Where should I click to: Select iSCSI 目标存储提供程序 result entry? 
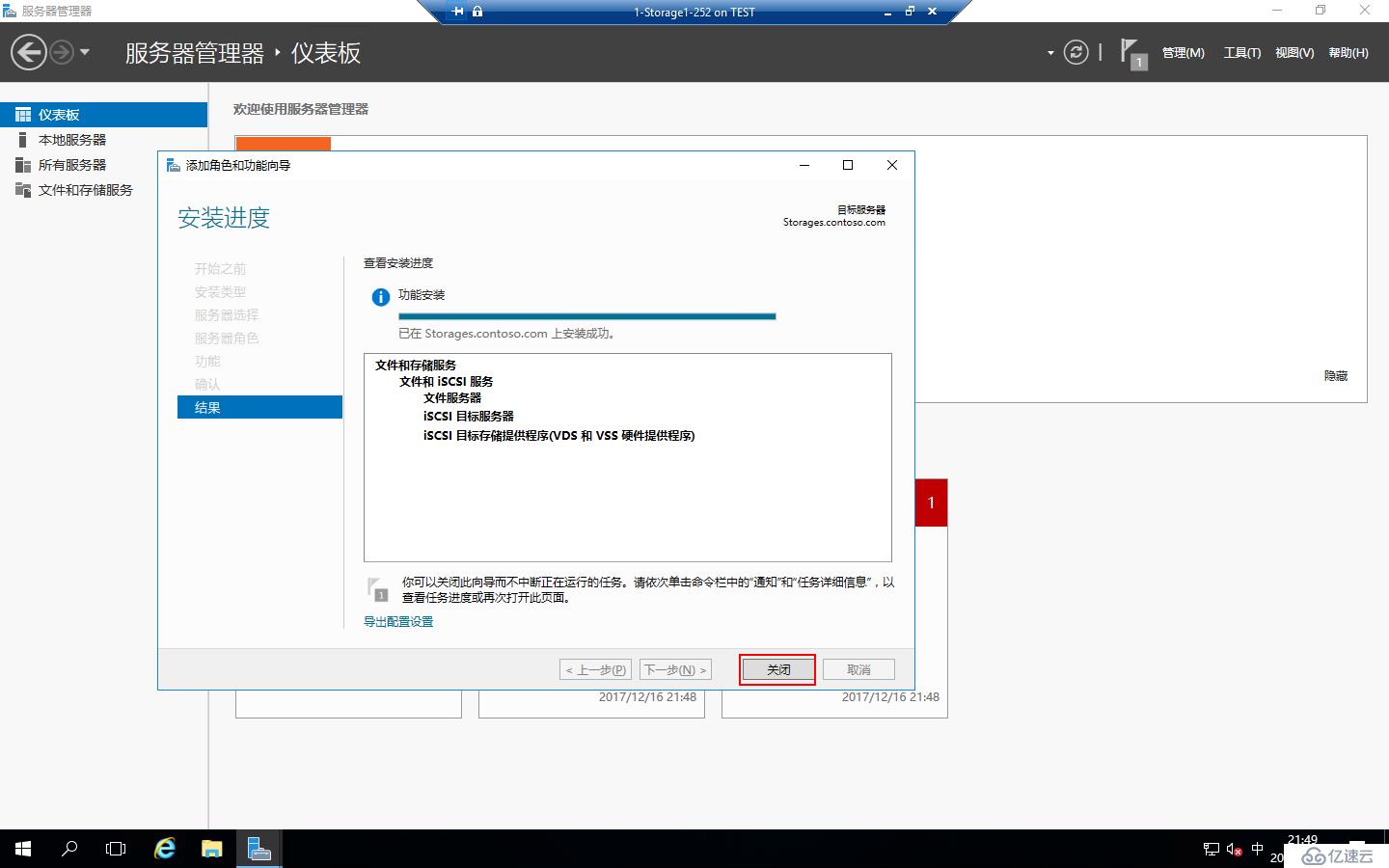tap(559, 436)
